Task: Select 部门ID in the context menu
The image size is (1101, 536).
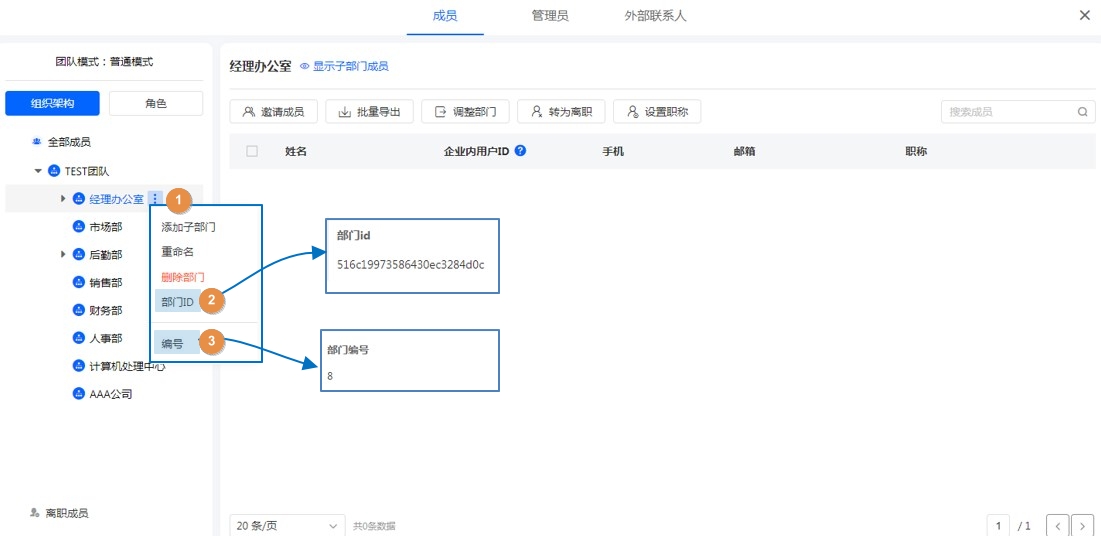Action: pyautogui.click(x=178, y=301)
